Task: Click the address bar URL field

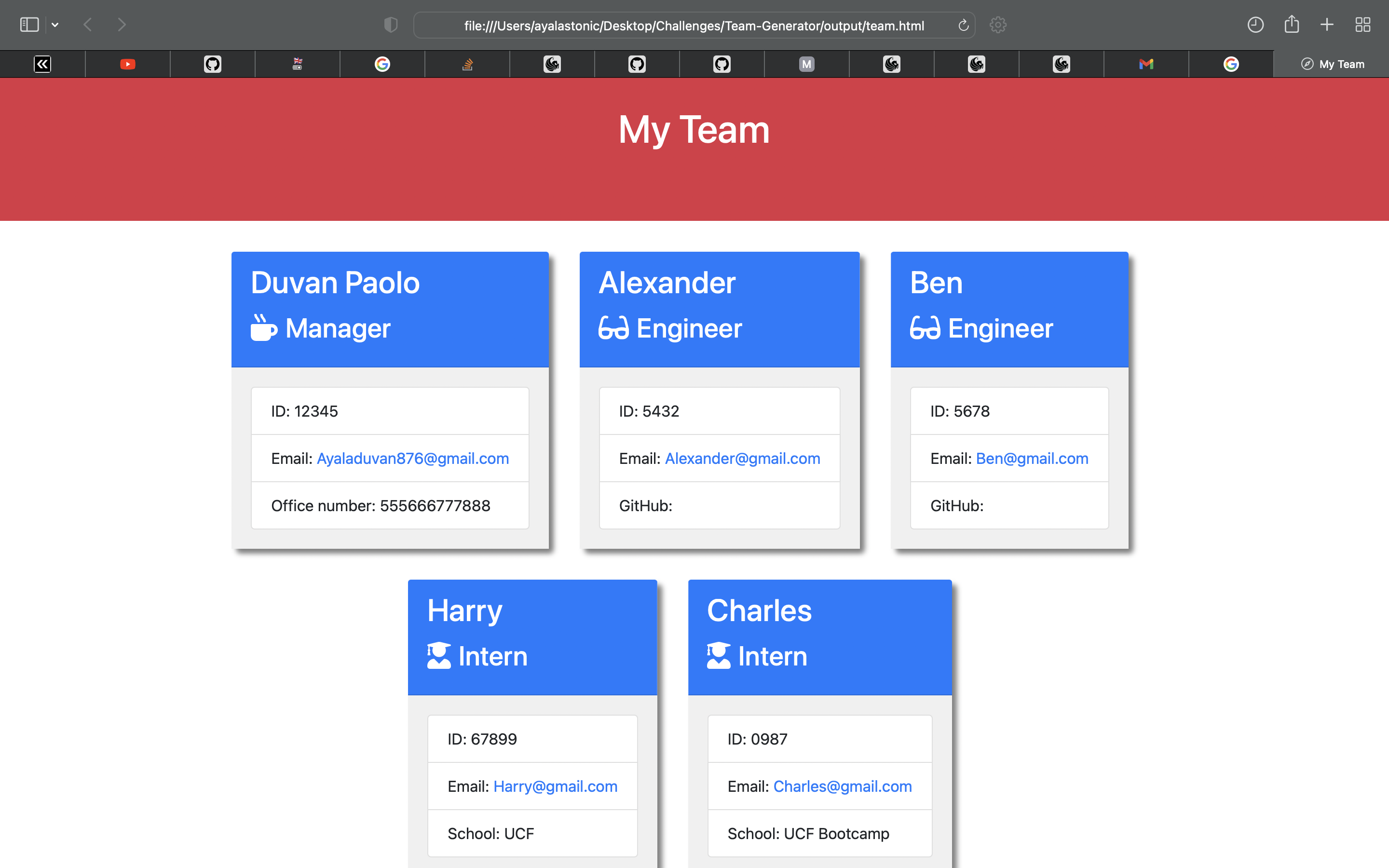Action: [694, 25]
